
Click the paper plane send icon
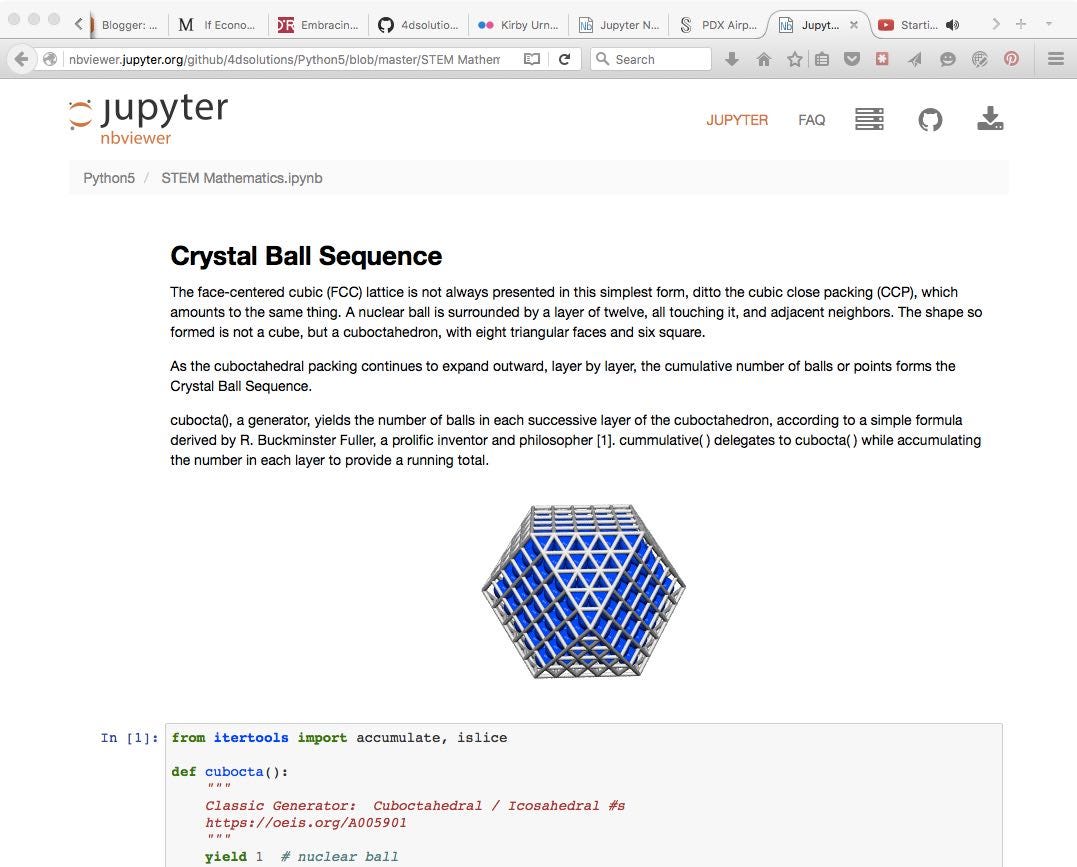point(914,59)
